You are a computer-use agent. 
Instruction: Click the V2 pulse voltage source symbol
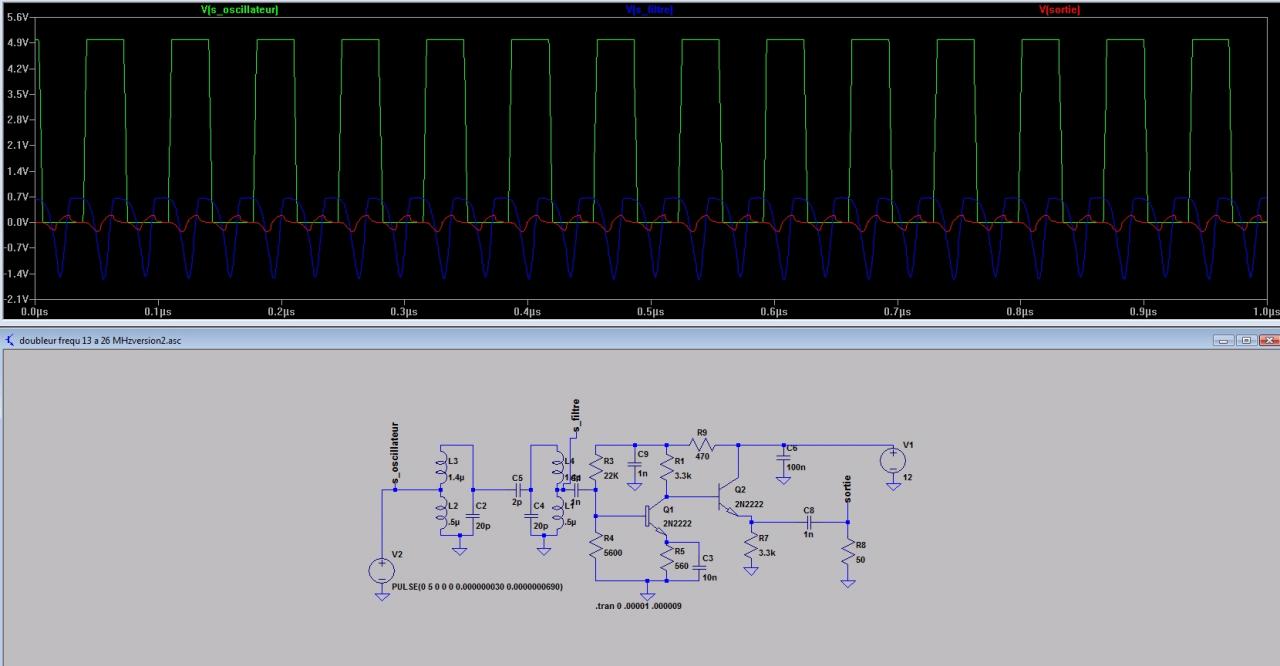[x=382, y=571]
